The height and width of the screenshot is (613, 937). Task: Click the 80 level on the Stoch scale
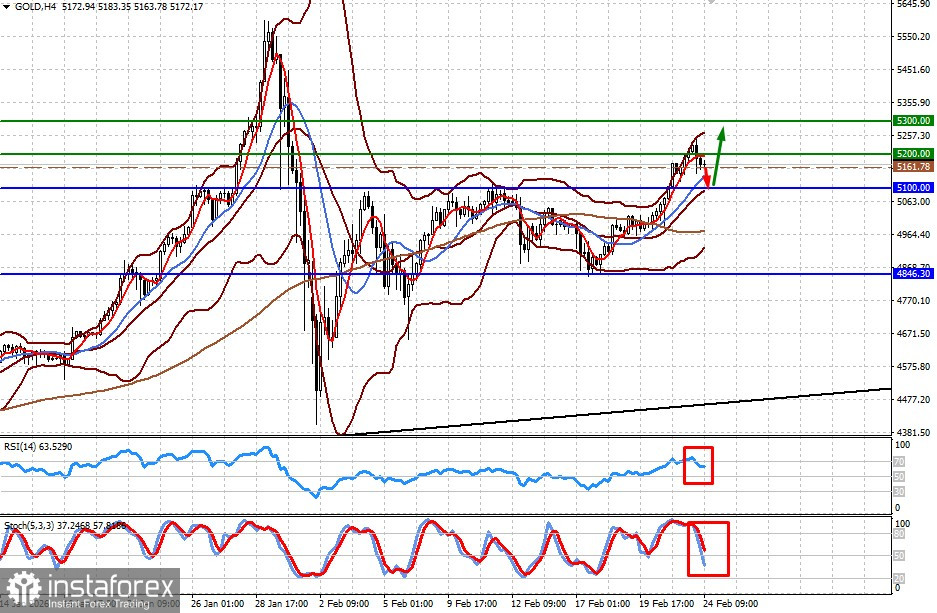pos(899,534)
